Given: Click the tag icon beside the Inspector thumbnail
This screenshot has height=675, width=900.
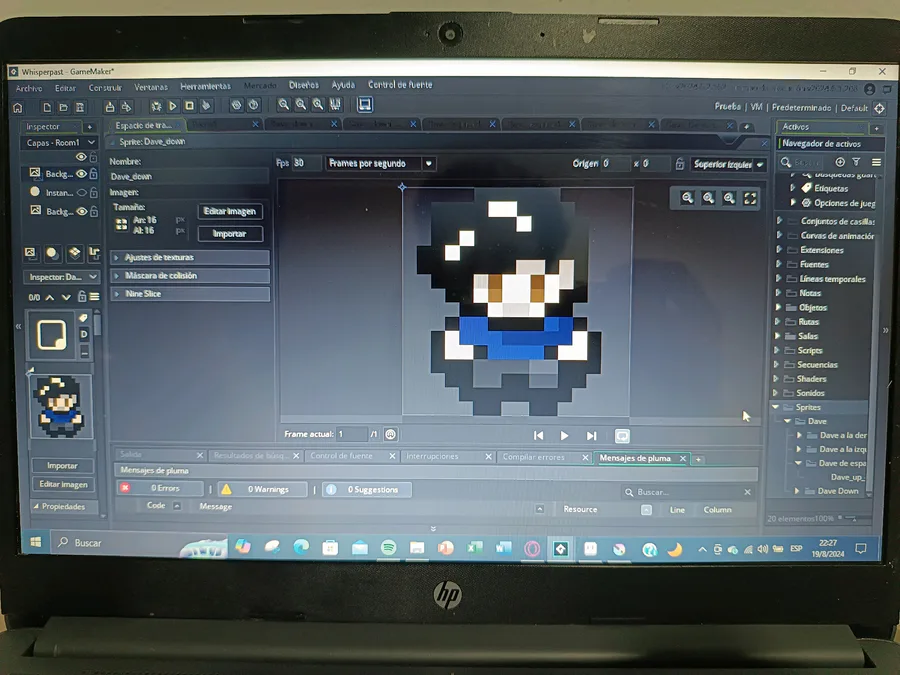Looking at the screenshot, I should [84, 317].
